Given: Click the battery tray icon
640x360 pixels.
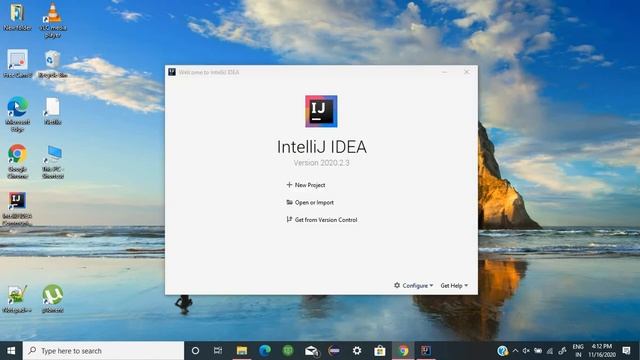Looking at the screenshot, I should [538, 351].
